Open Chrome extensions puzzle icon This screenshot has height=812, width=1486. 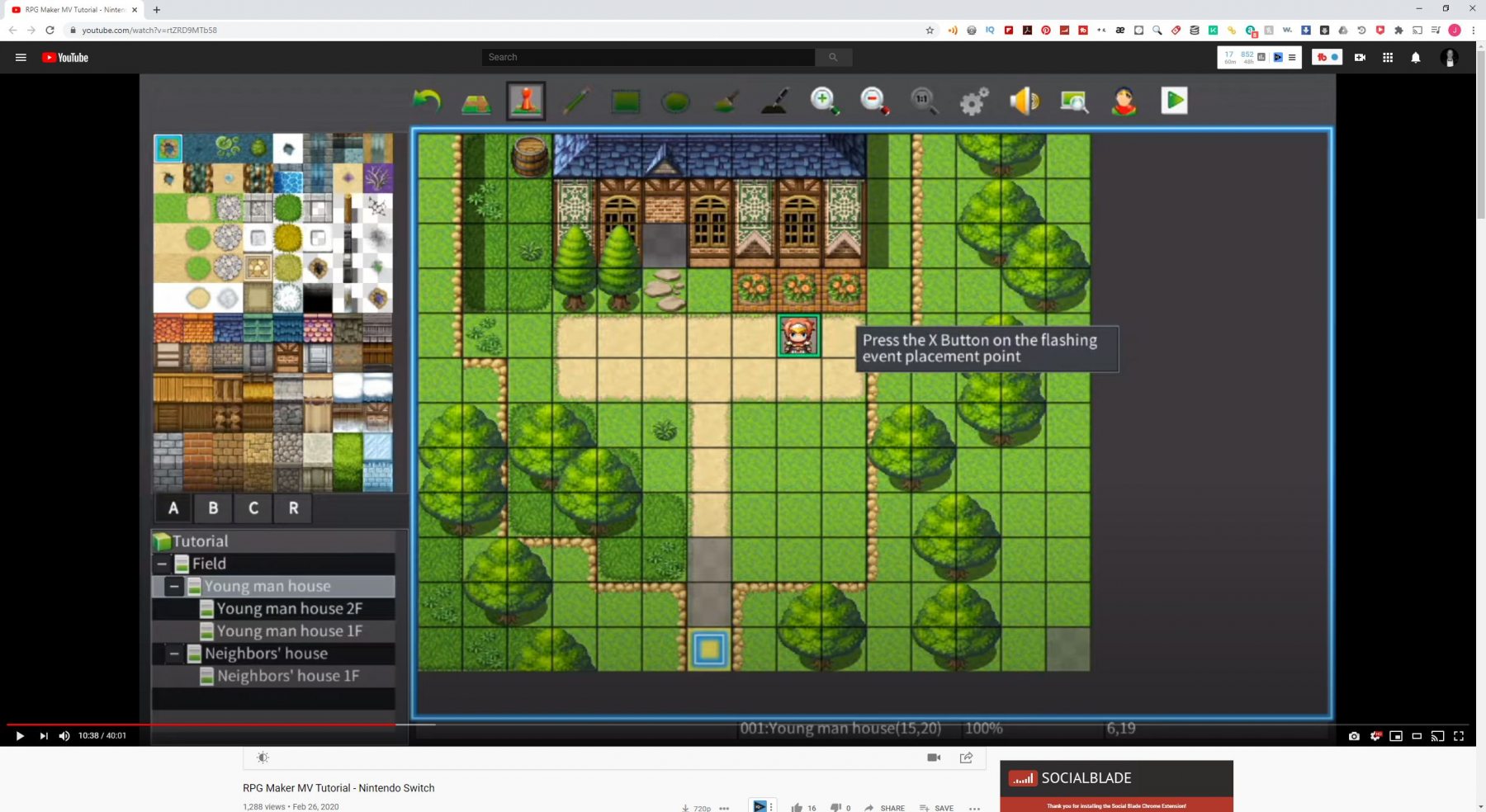click(x=1398, y=30)
